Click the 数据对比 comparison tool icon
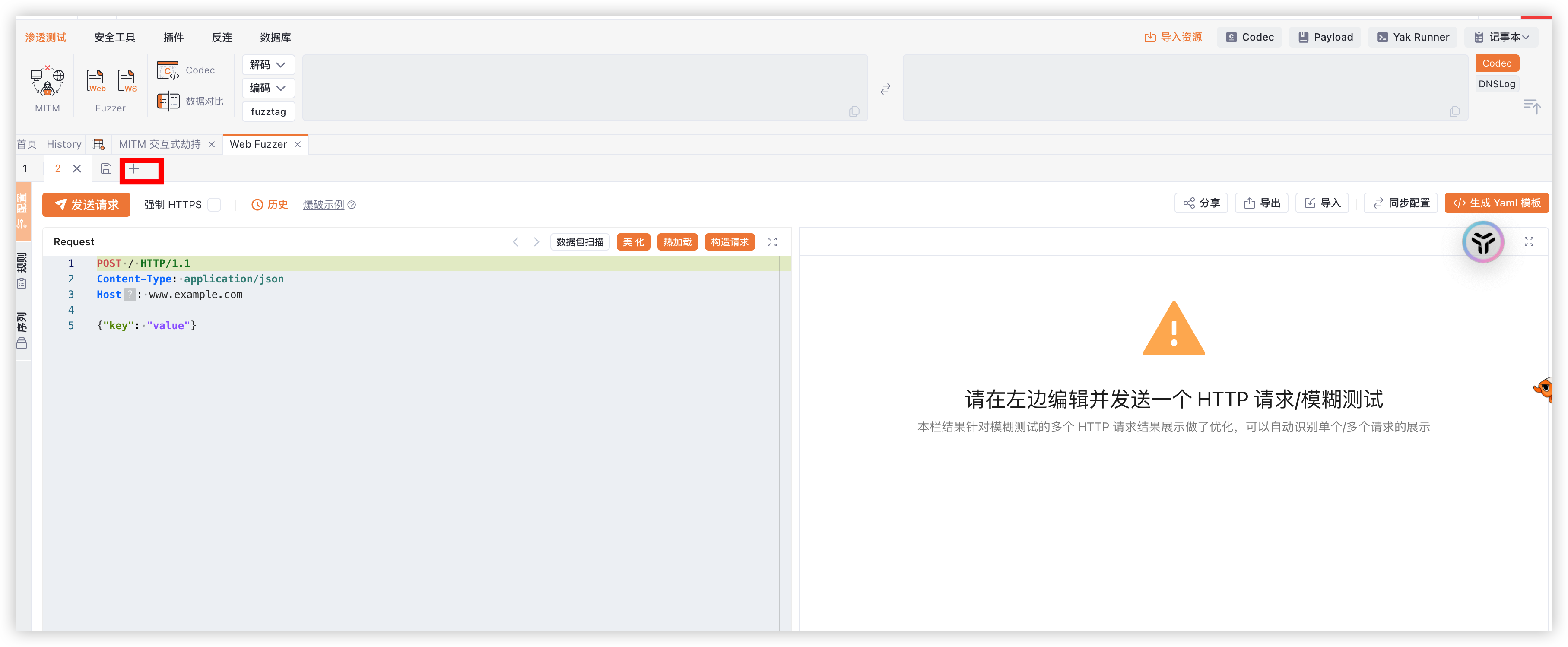The width and height of the screenshot is (1568, 647). 168,101
